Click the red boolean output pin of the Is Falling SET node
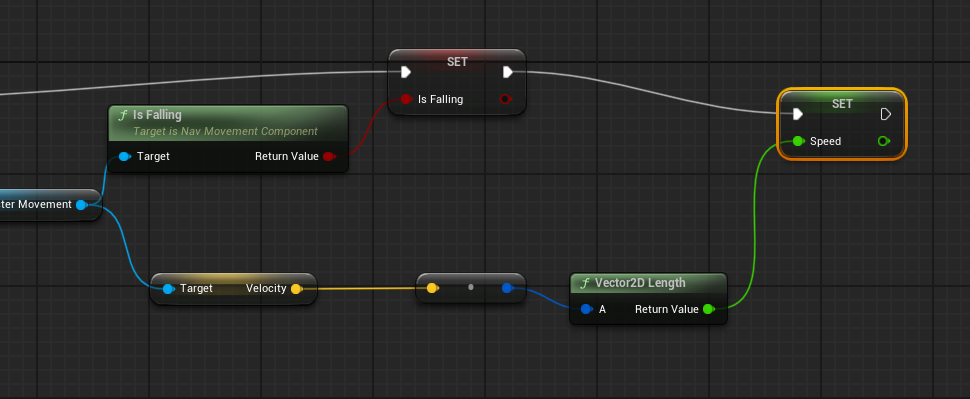Image resolution: width=970 pixels, height=399 pixels. point(505,99)
